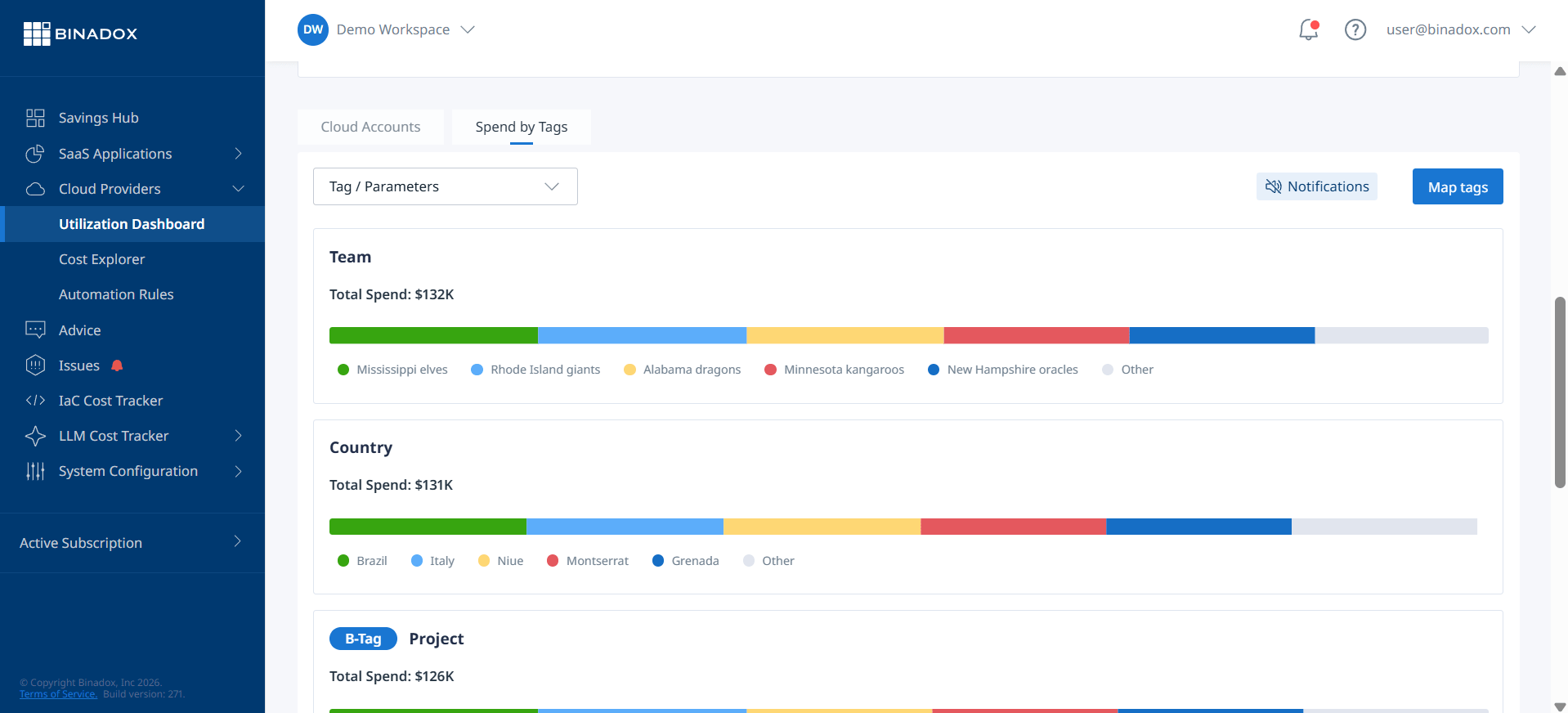The height and width of the screenshot is (713, 1568).
Task: Expand the LLM Cost Tracker chevron
Action: tap(238, 436)
